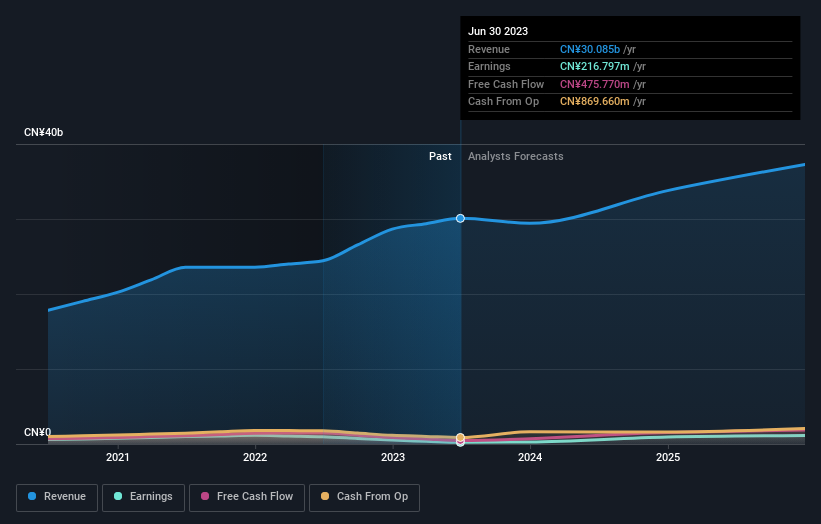The height and width of the screenshot is (524, 821).
Task: Toggle the Cash From Op legend button
Action: pyautogui.click(x=364, y=497)
